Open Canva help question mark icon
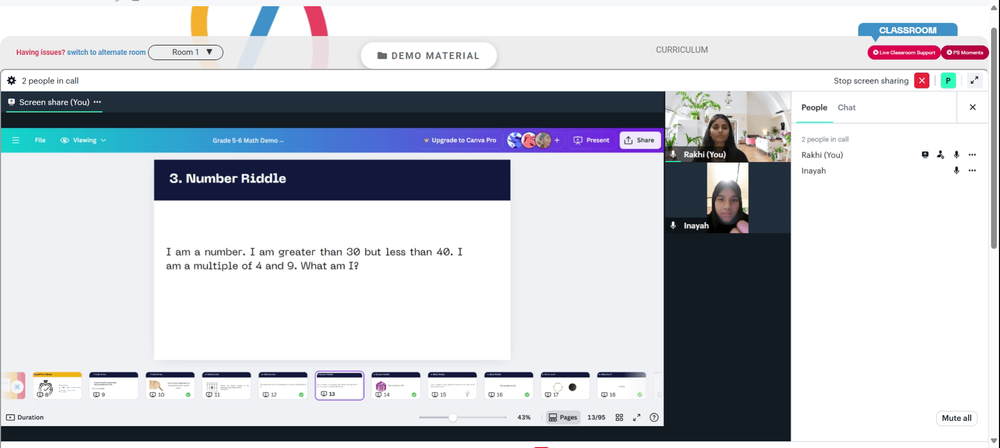 [x=654, y=417]
